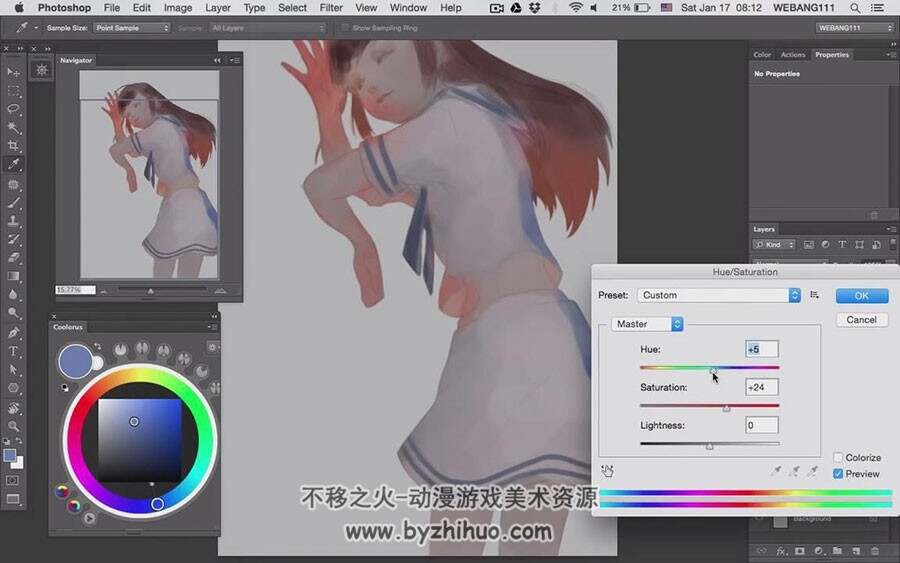Switch to the Color tab

pos(762,55)
